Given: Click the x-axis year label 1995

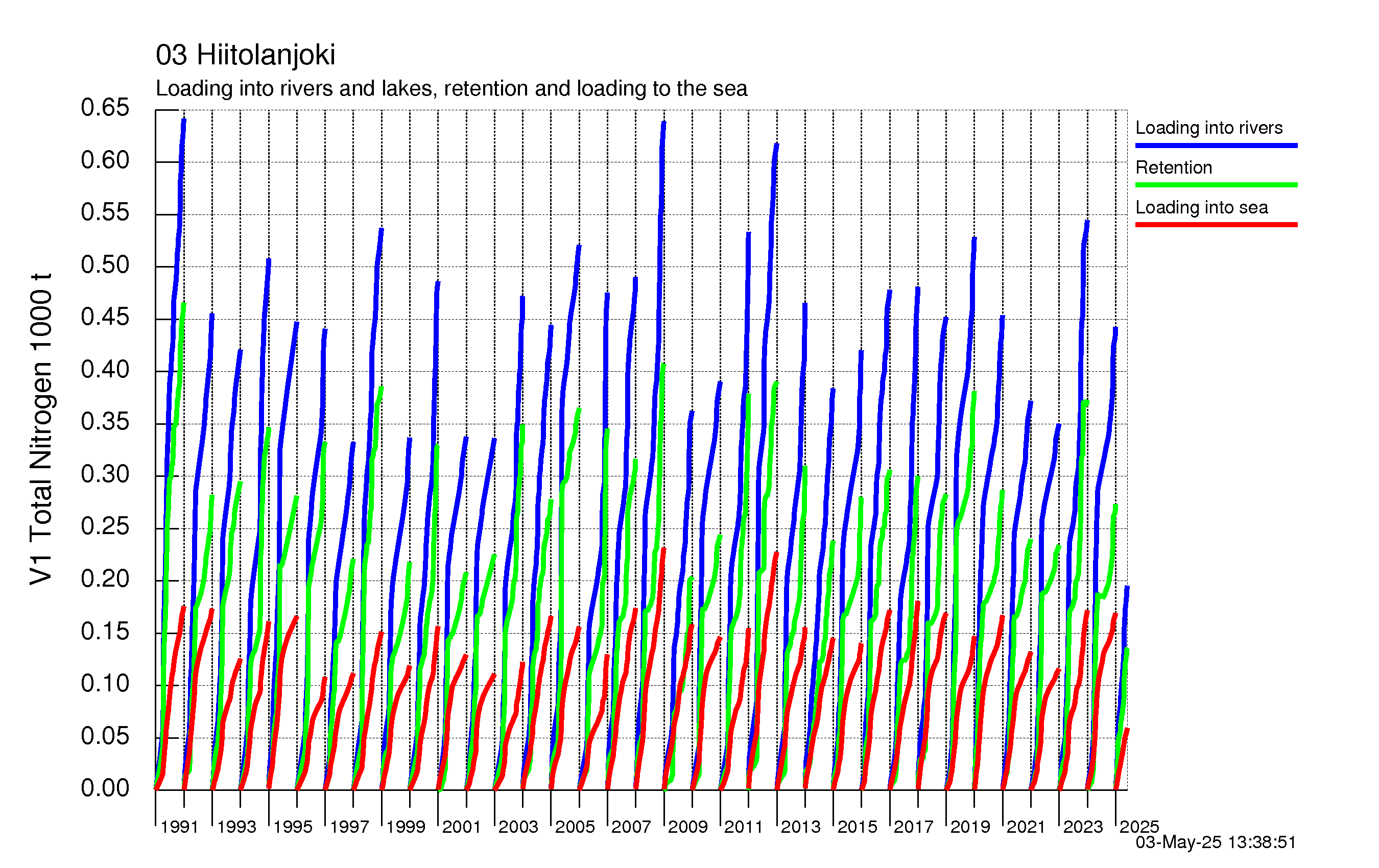Looking at the screenshot, I should (x=293, y=827).
